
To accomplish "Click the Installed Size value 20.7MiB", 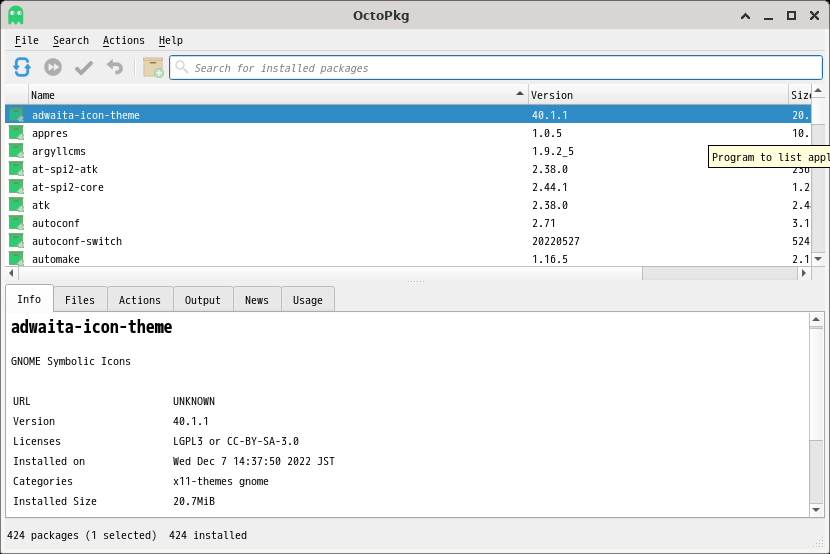I will pyautogui.click(x=194, y=501).
